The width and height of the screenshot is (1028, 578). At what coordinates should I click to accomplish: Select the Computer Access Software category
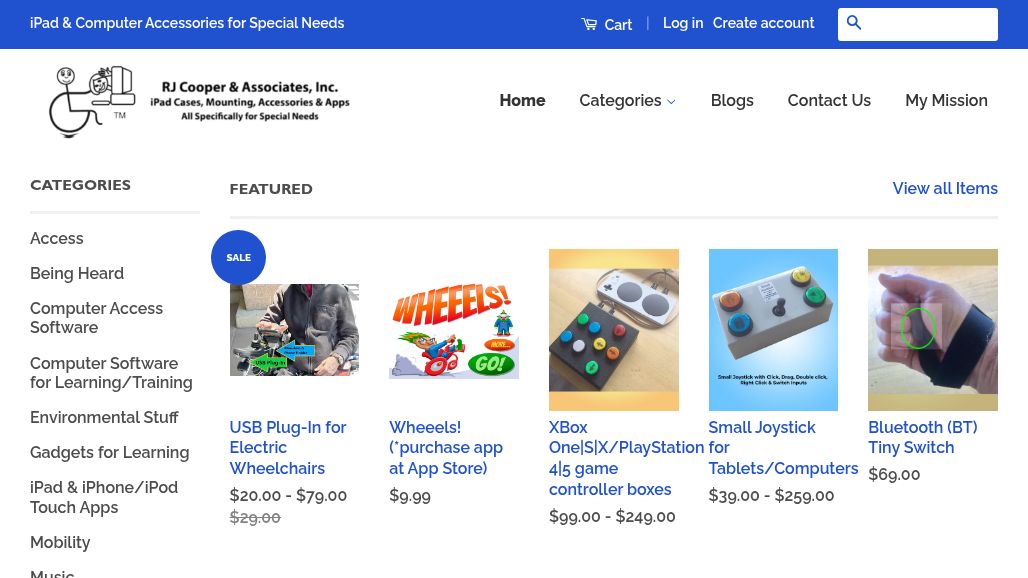(x=96, y=317)
